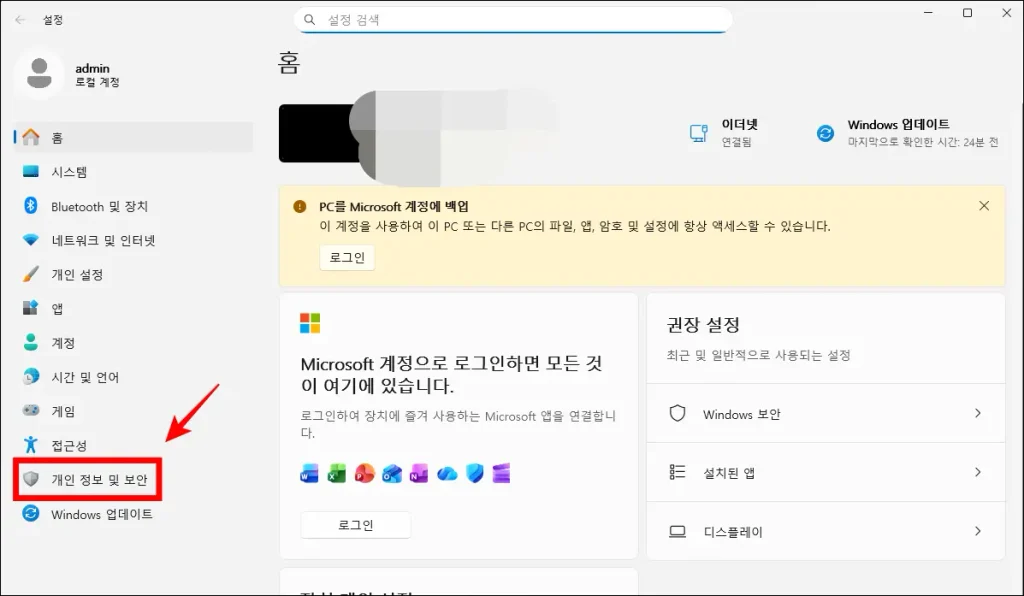Open the 설치된 앱 chevron

(978, 472)
